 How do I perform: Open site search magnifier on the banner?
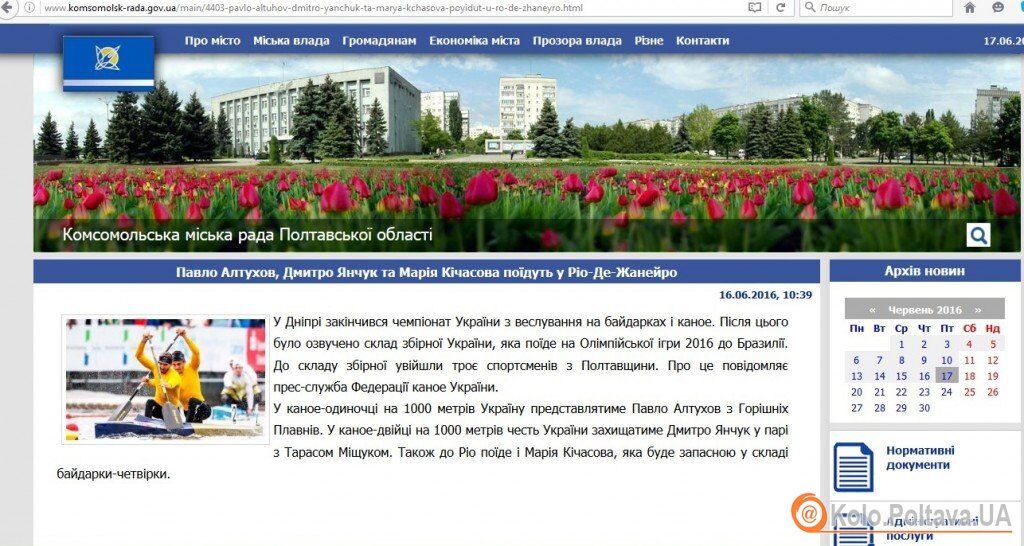[978, 235]
